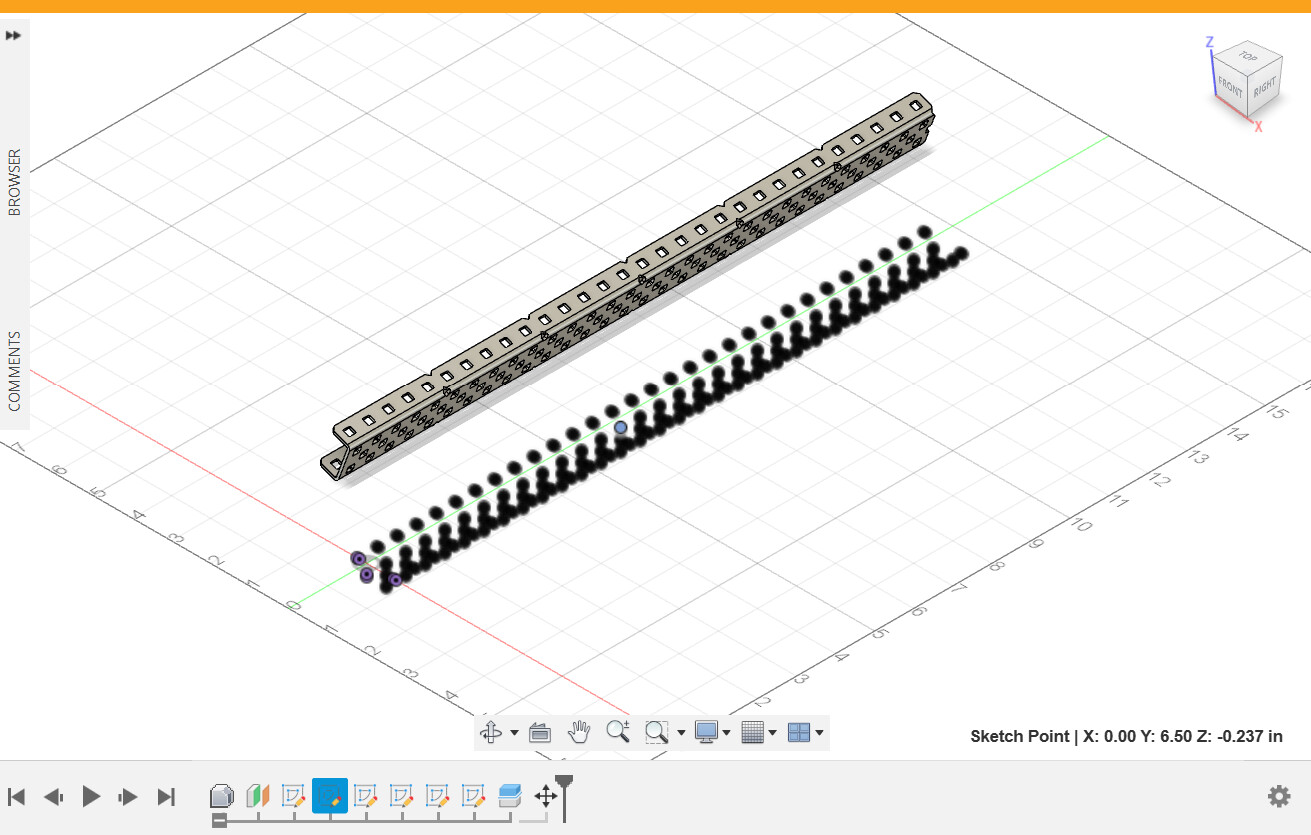Open the BROWSER panel
1311x835 pixels.
click(14, 183)
